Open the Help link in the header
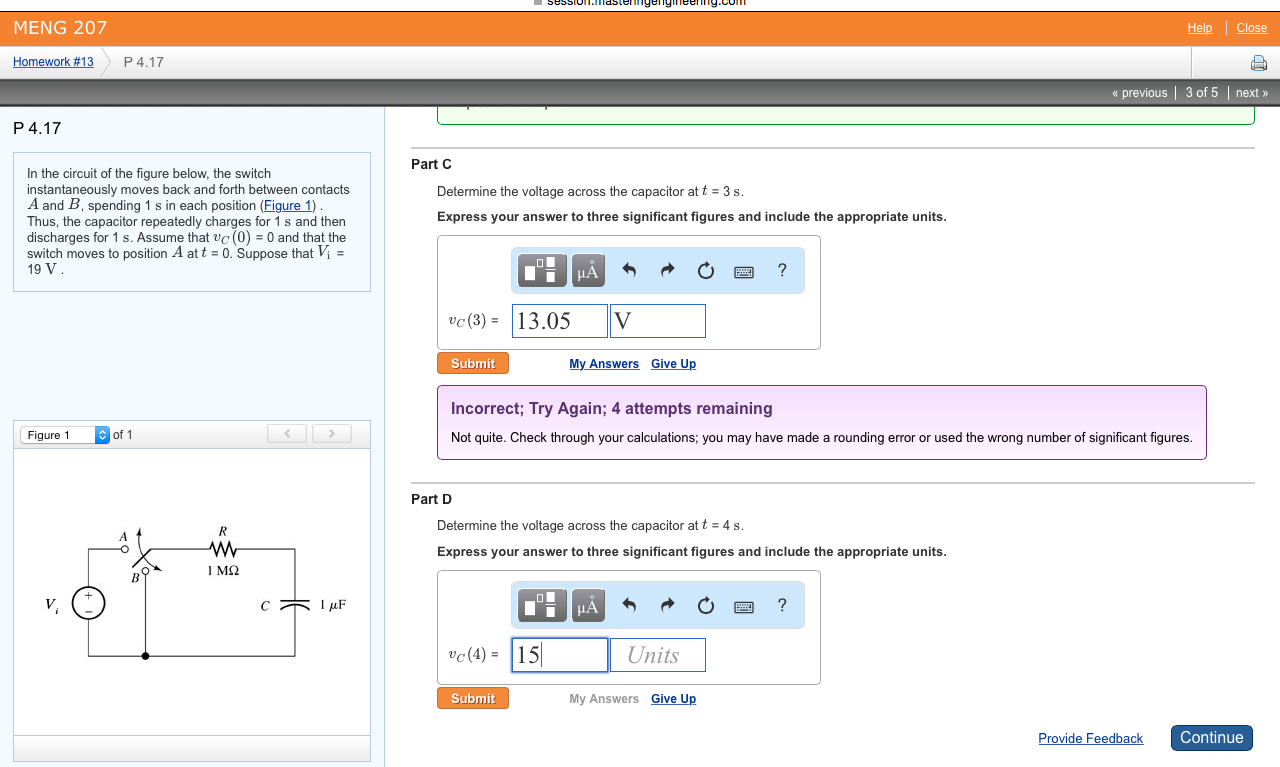This screenshot has height=767, width=1280. (1200, 28)
